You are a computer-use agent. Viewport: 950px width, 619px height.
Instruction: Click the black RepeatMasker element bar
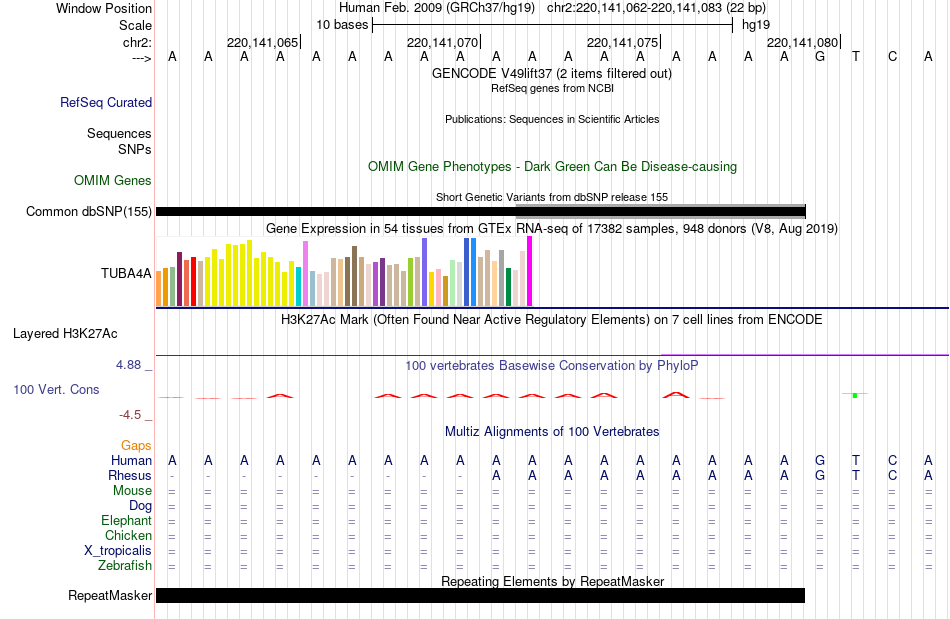[480, 595]
